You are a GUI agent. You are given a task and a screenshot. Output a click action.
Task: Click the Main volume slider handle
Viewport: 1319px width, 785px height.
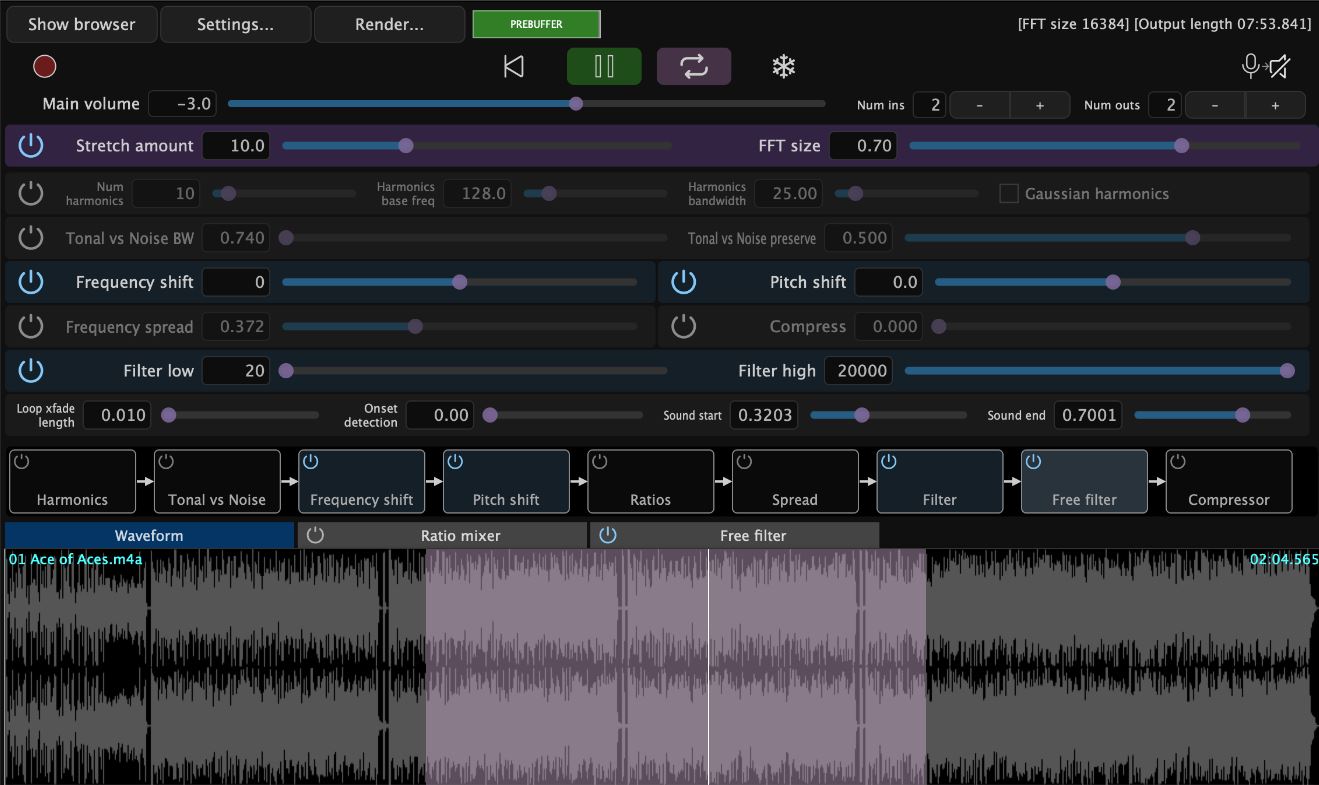(x=576, y=103)
